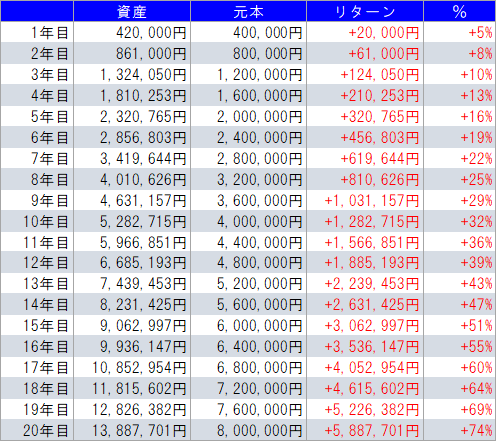Select the 17年目 row label
The image size is (497, 442).
click(46, 368)
